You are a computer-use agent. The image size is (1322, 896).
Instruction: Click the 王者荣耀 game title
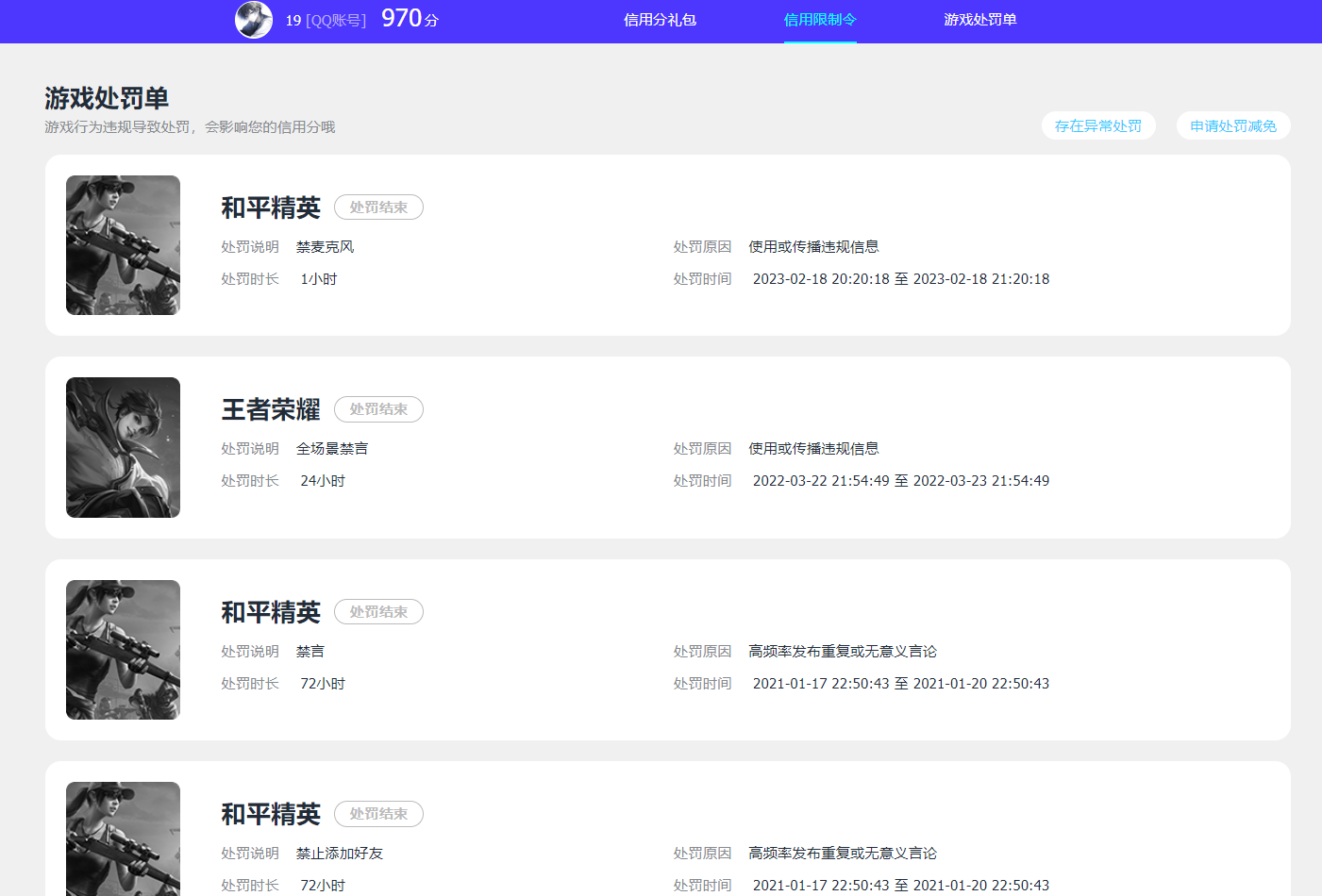[271, 409]
